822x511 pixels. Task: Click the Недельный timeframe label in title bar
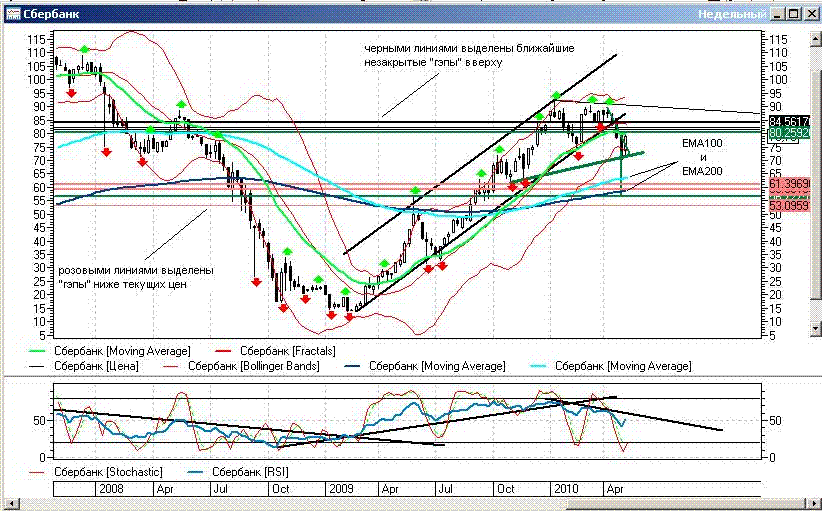(x=732, y=14)
